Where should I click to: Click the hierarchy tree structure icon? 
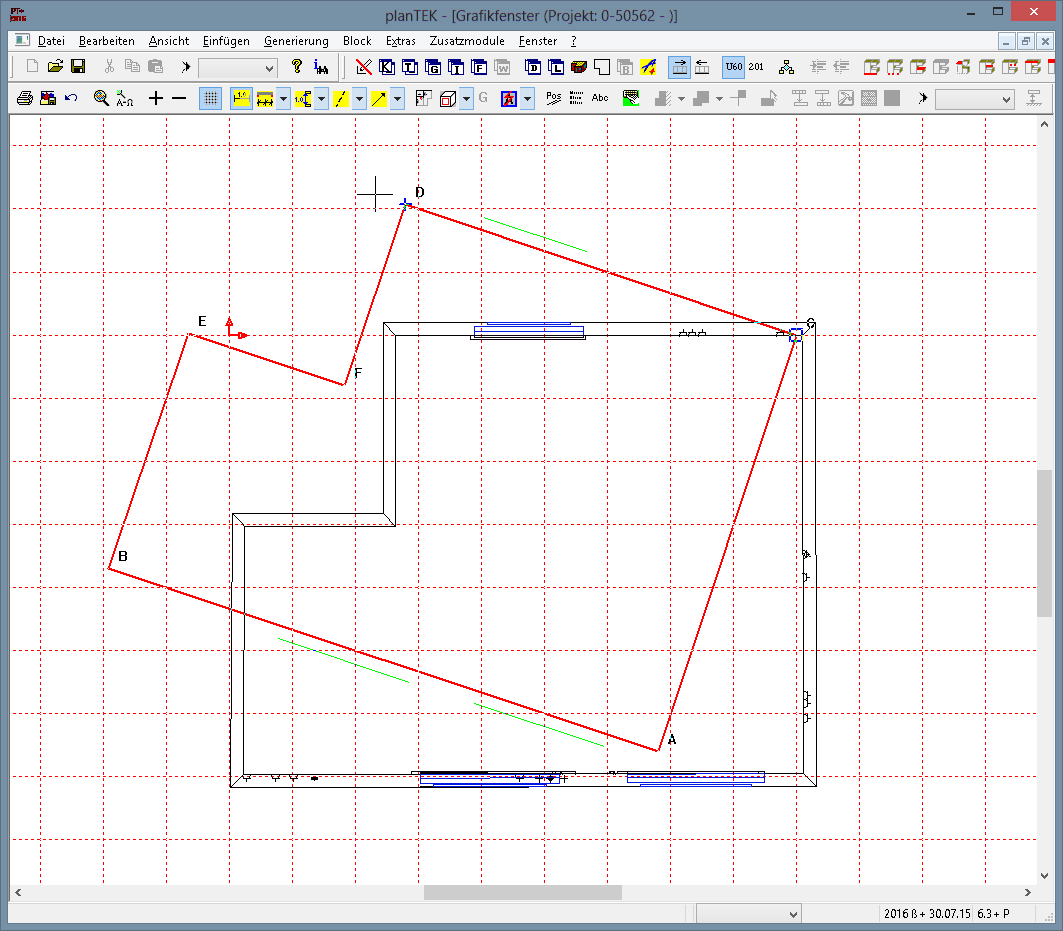(x=787, y=67)
